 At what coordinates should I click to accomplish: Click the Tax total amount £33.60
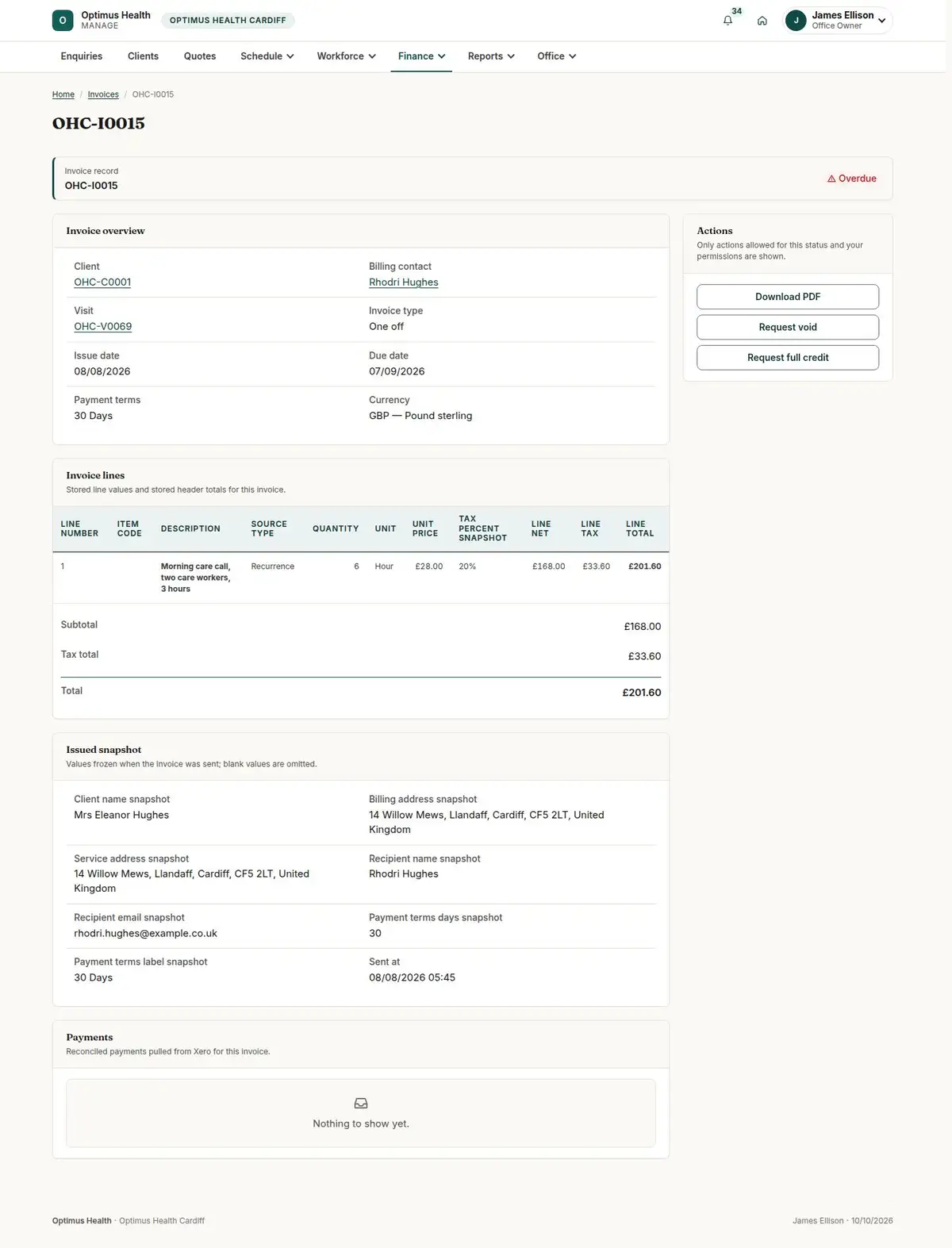pyautogui.click(x=644, y=657)
